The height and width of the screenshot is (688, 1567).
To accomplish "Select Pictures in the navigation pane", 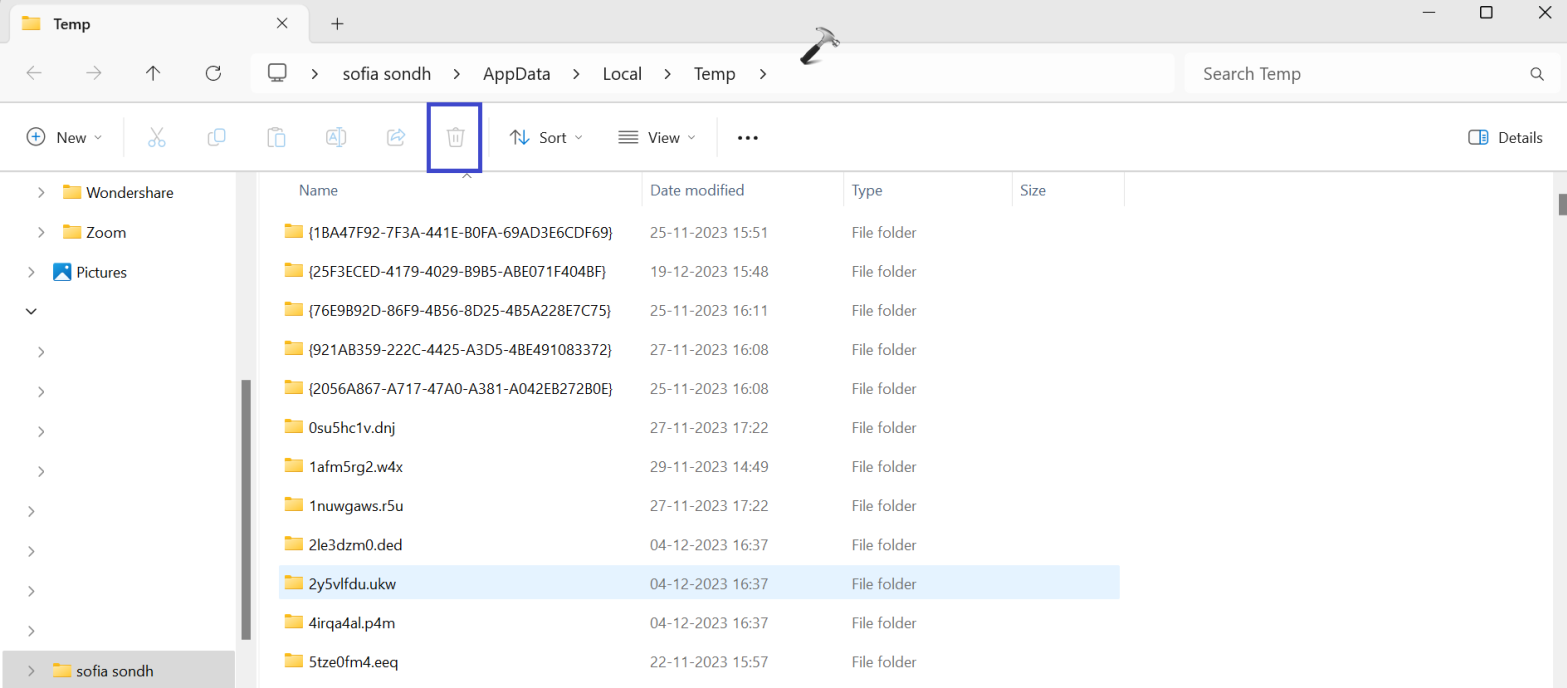I will click(101, 271).
